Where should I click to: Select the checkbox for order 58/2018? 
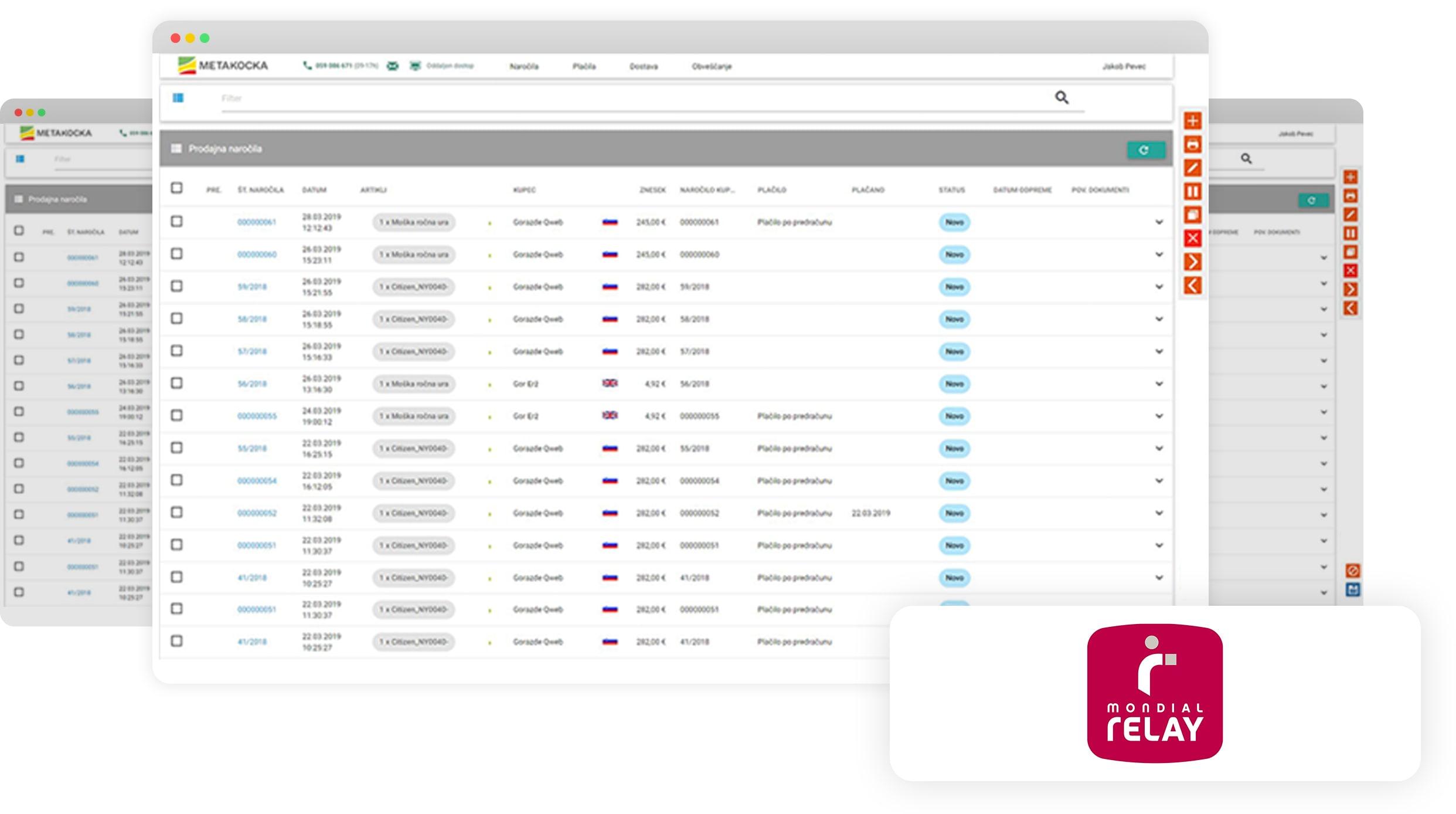176,318
